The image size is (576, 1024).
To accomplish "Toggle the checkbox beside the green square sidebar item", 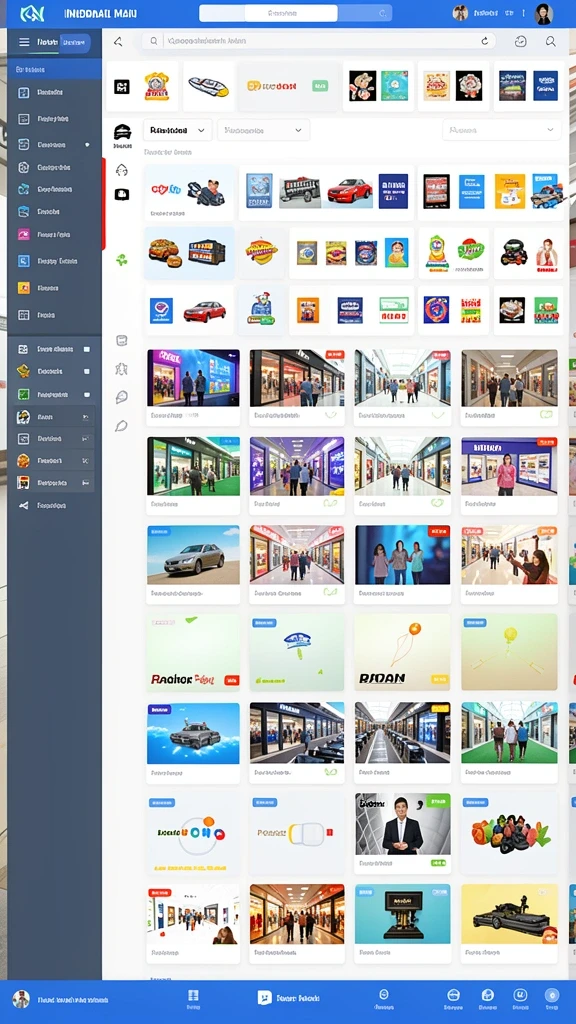I will point(86,395).
